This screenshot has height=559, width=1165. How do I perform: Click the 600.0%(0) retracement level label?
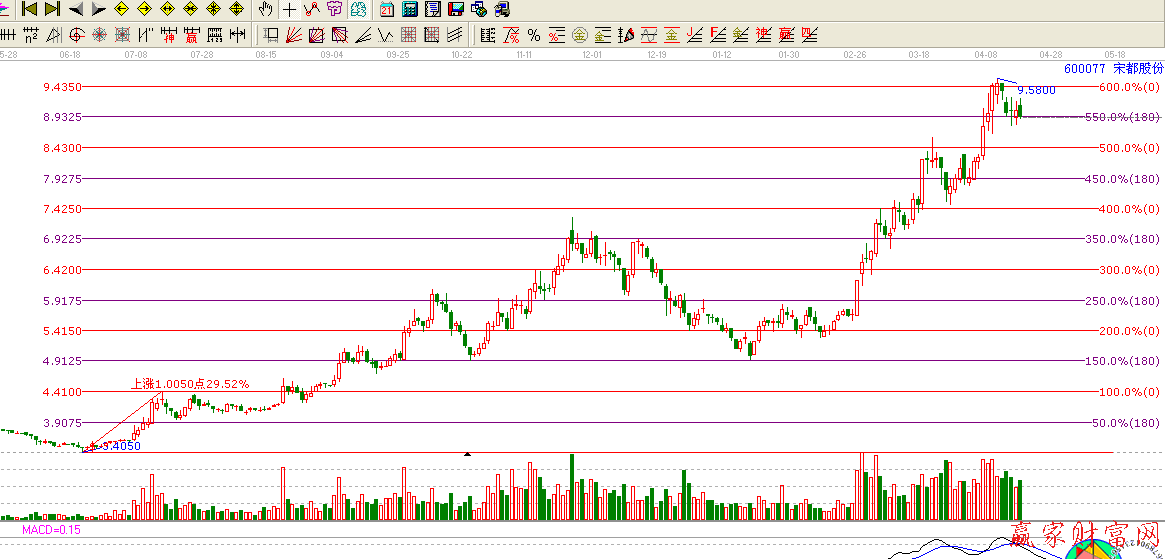coord(1129,87)
